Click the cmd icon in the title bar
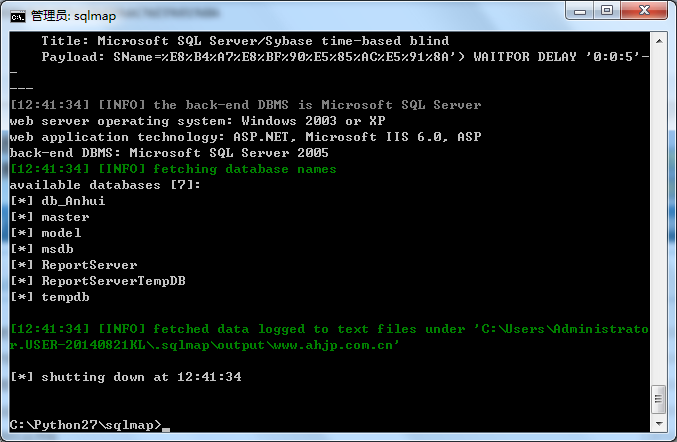The image size is (677, 442). pos(18,16)
